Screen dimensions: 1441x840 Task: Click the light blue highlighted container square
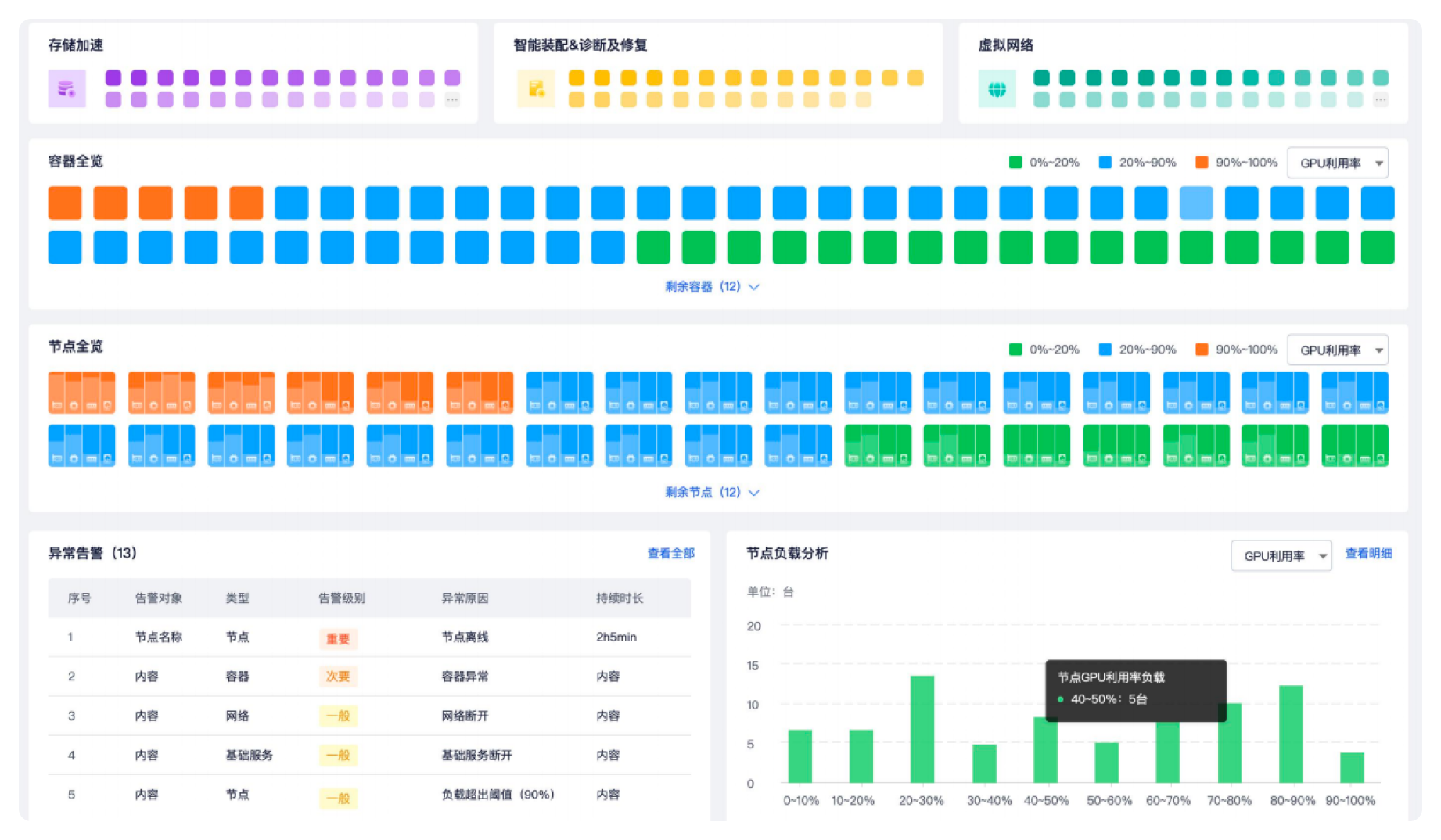[x=1196, y=203]
